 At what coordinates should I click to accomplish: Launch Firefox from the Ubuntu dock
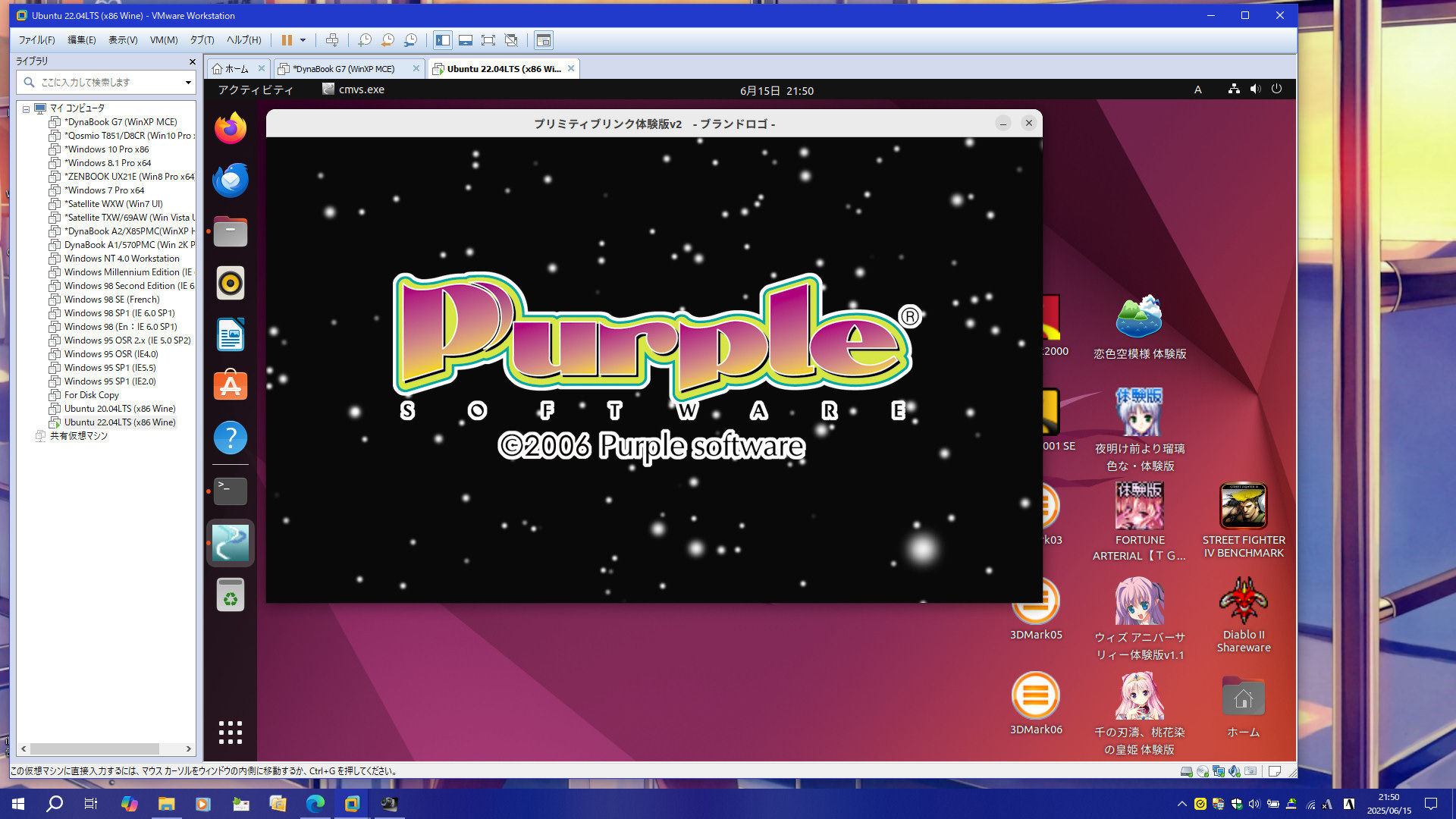point(231,127)
